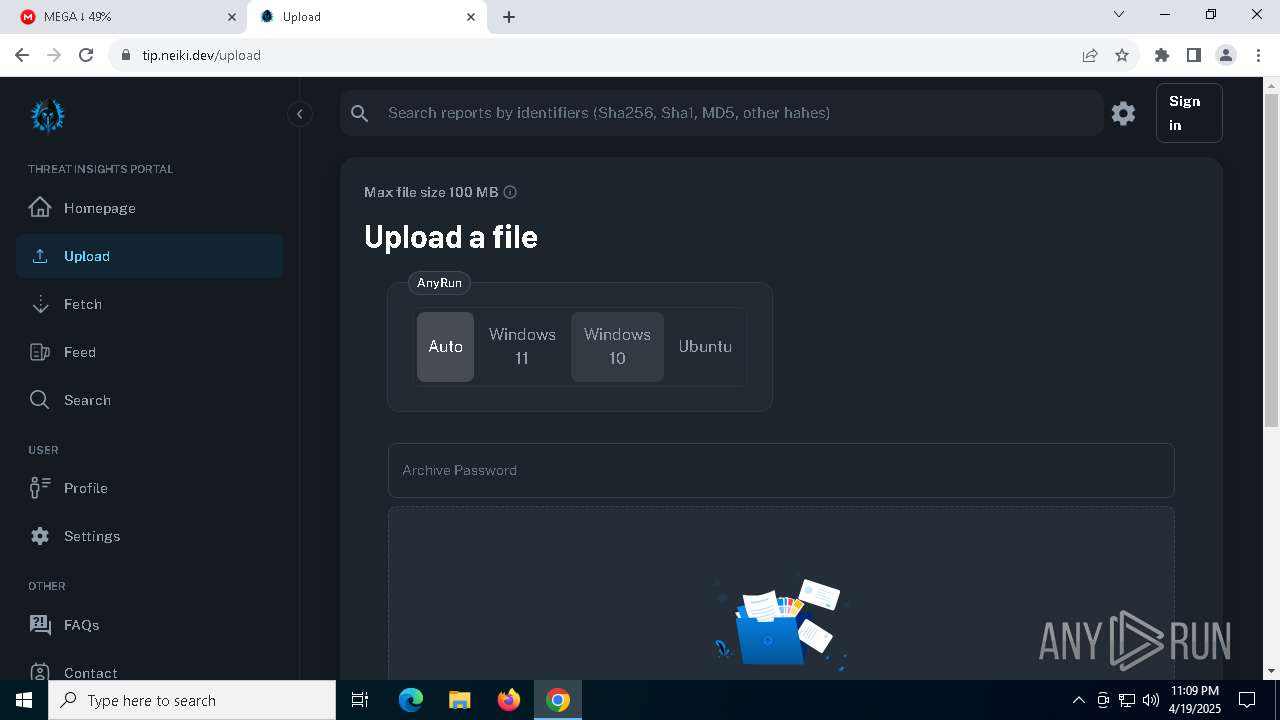The width and height of the screenshot is (1280, 720).
Task: Launch Firefox from taskbar
Action: [509, 700]
